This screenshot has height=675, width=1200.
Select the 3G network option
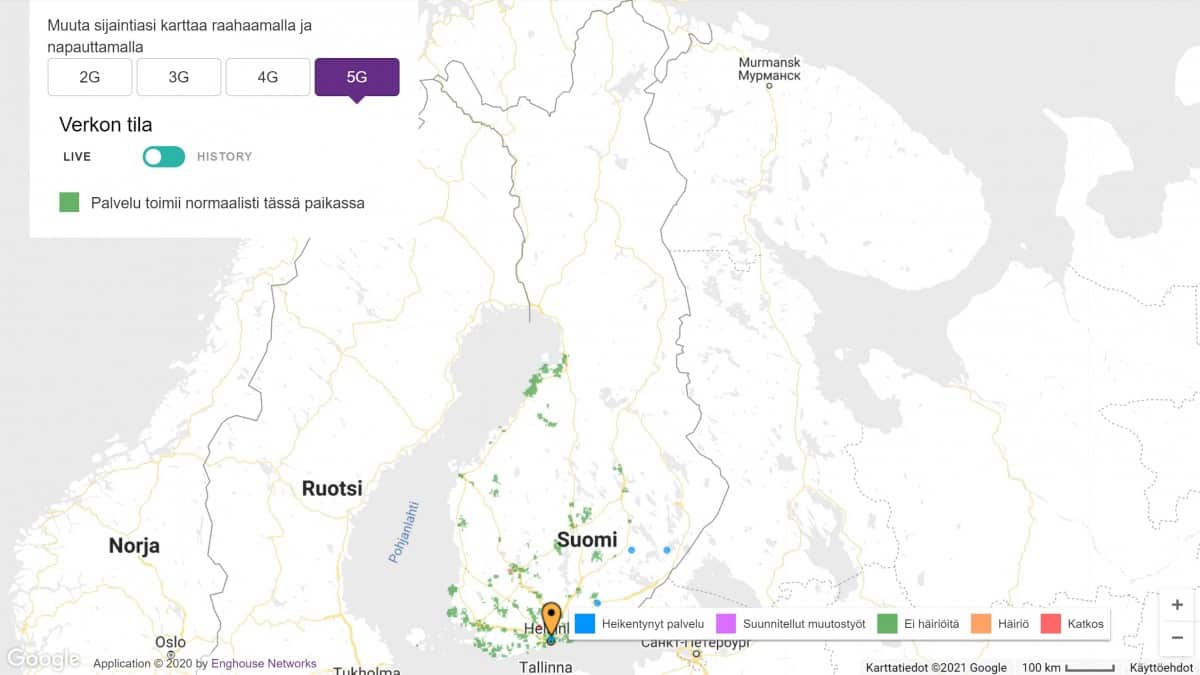(178, 76)
